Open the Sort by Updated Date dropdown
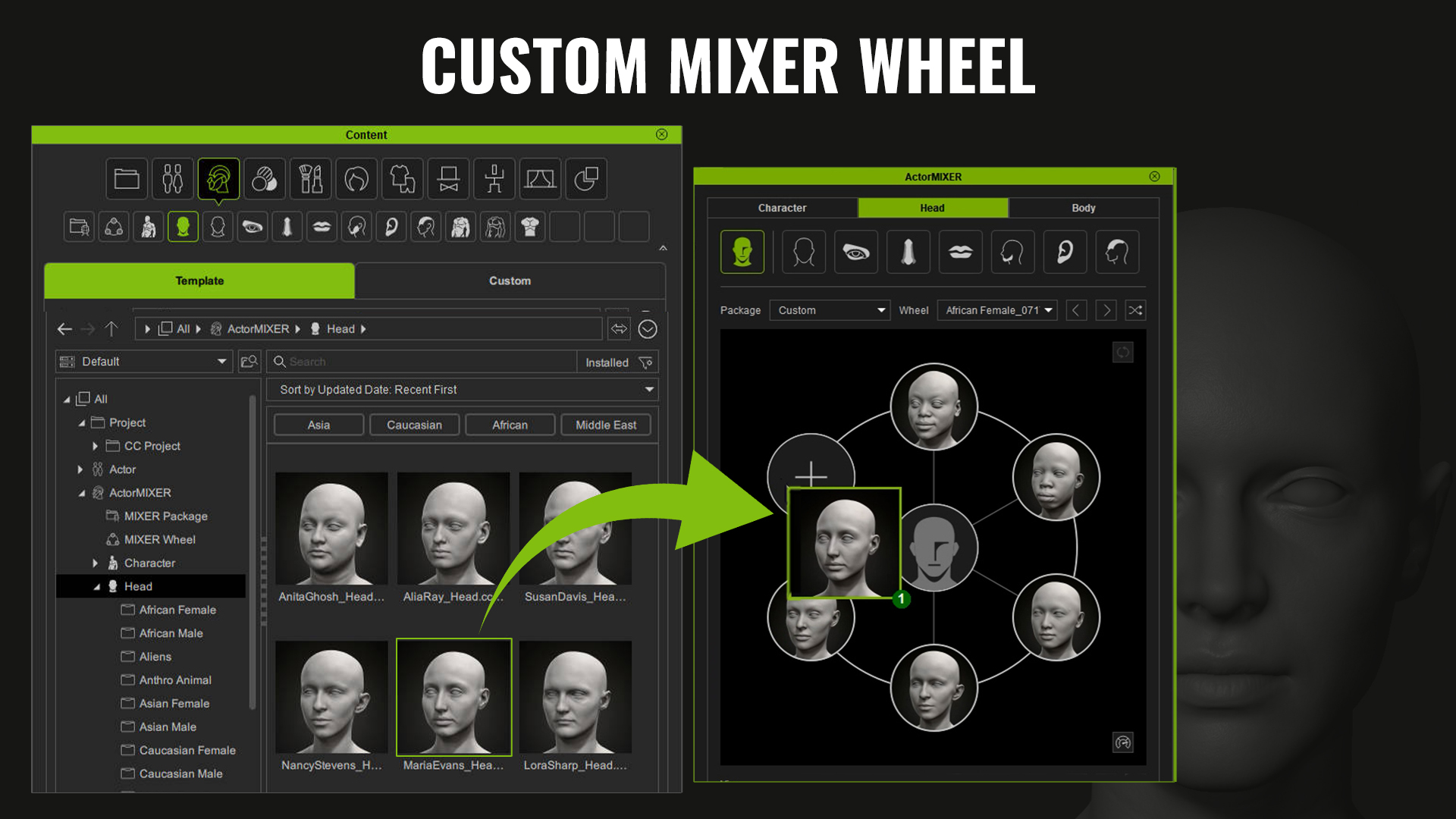The height and width of the screenshot is (819, 1456). (463, 390)
